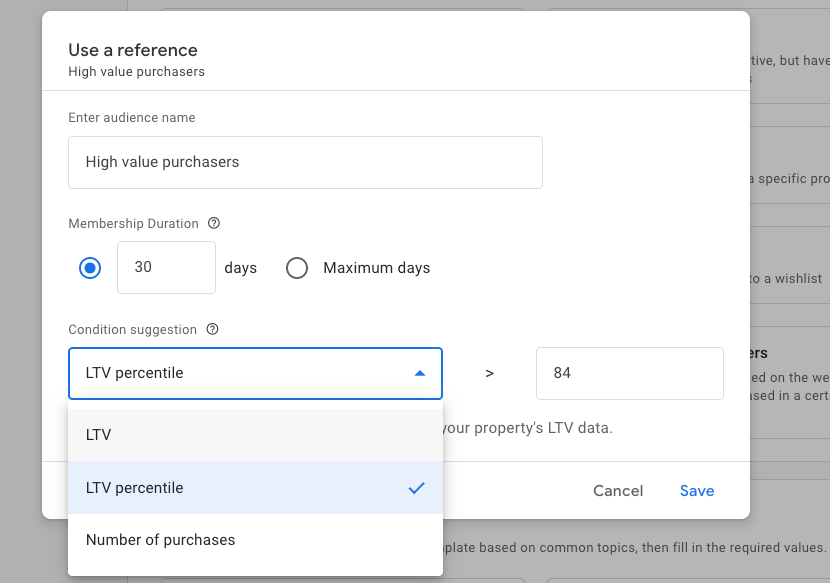Image resolution: width=830 pixels, height=583 pixels.
Task: Select the 30 days radio button
Action: tap(90, 268)
